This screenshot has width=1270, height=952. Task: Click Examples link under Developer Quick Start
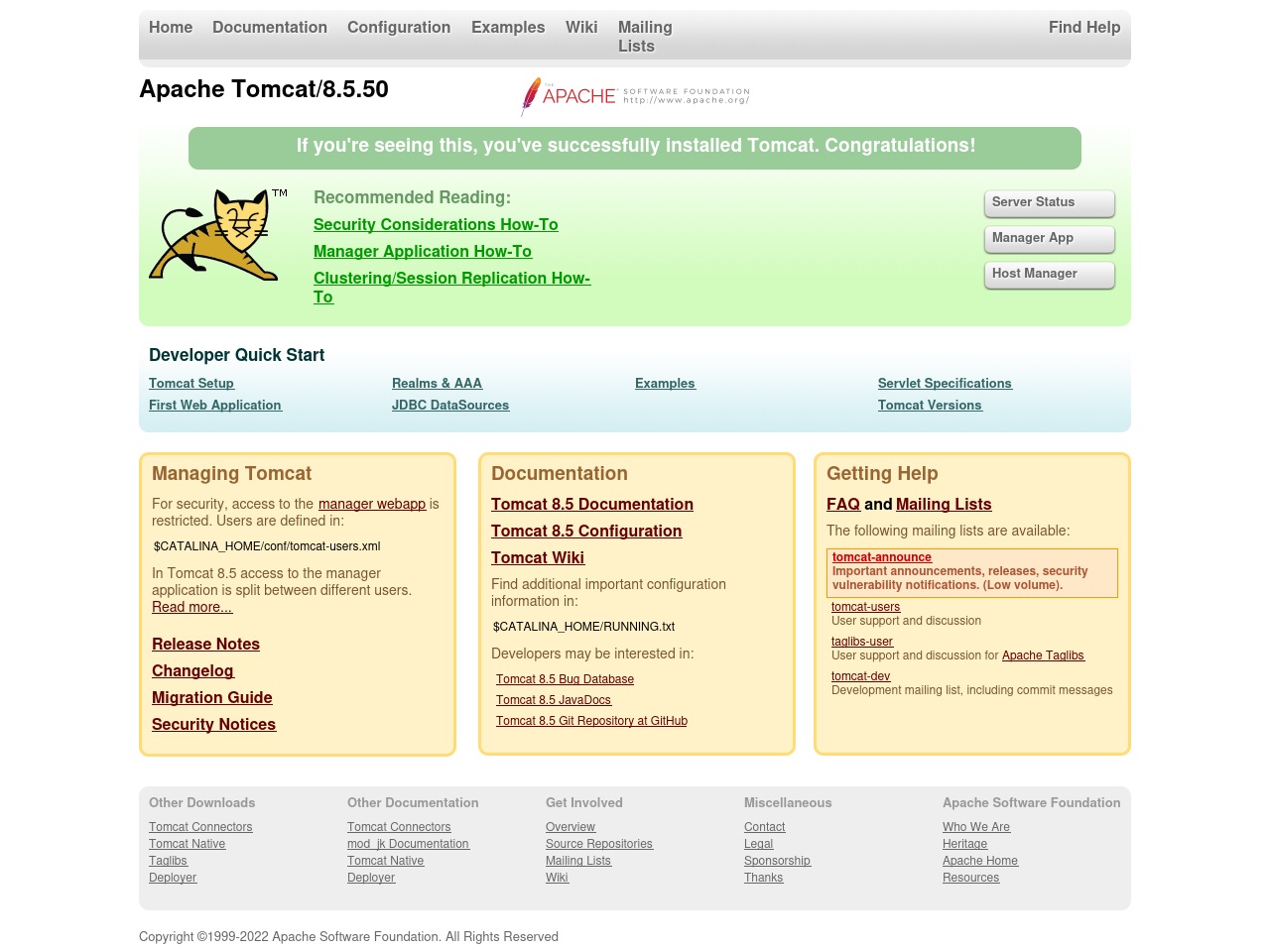point(665,384)
